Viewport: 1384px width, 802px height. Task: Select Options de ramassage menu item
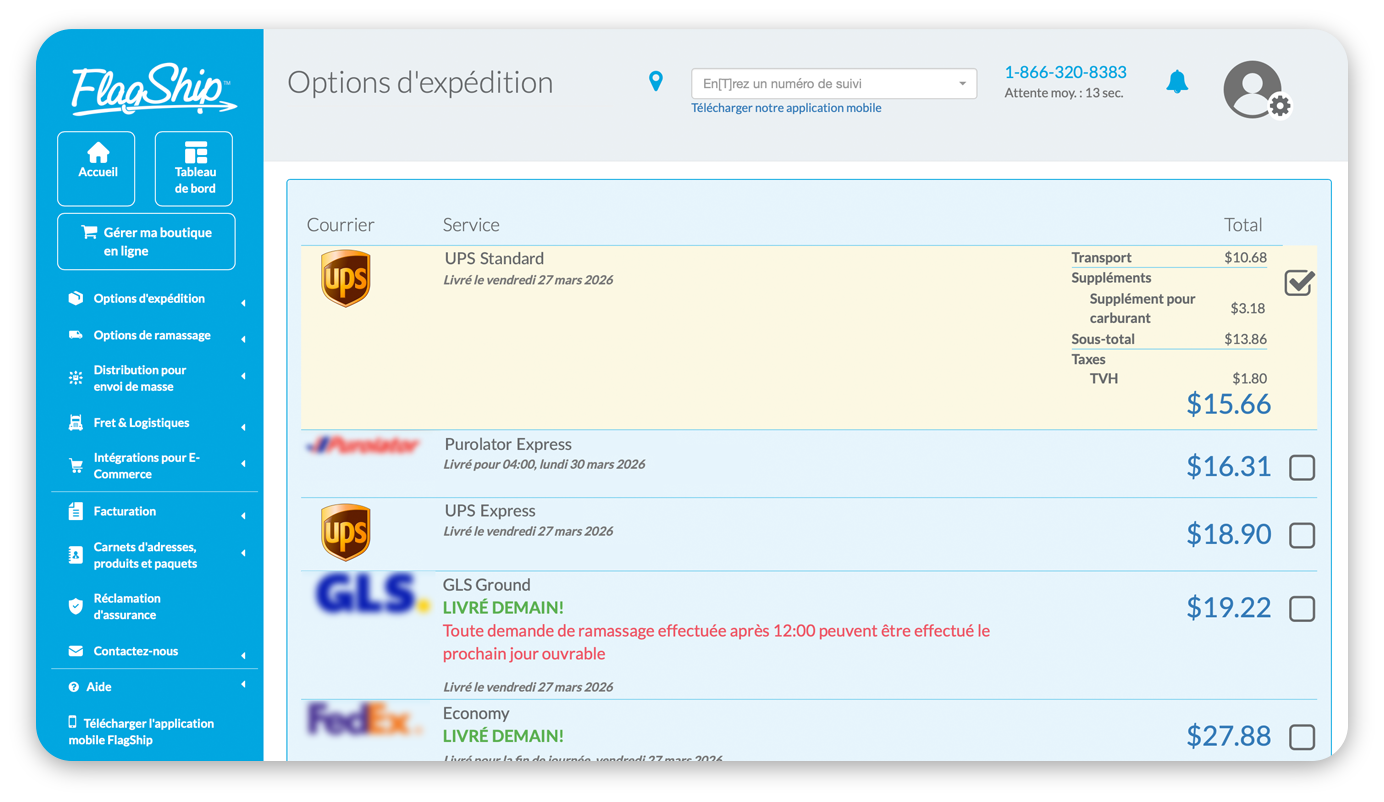pos(152,335)
